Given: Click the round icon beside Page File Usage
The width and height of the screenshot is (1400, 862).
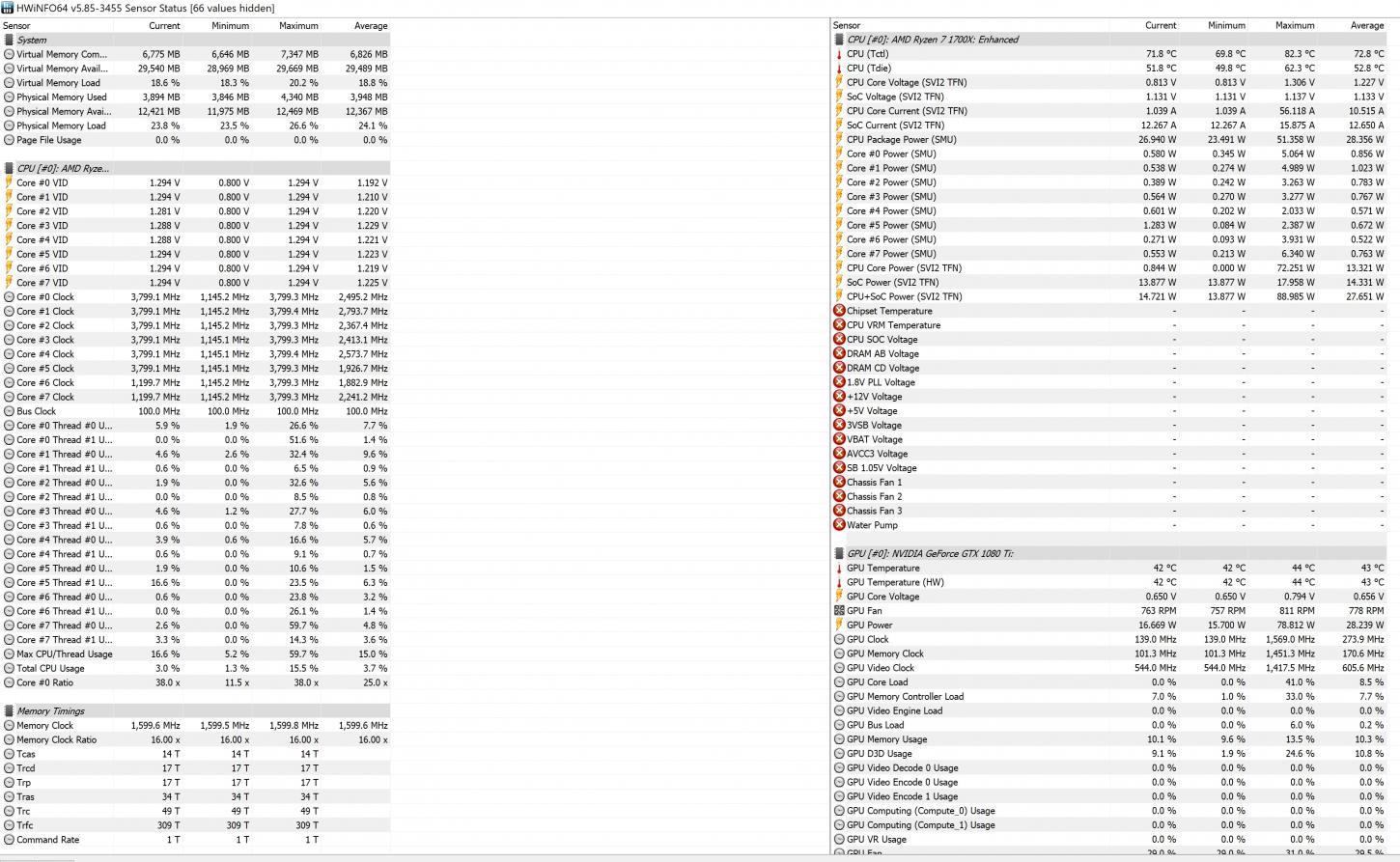Looking at the screenshot, I should pos(9,140).
